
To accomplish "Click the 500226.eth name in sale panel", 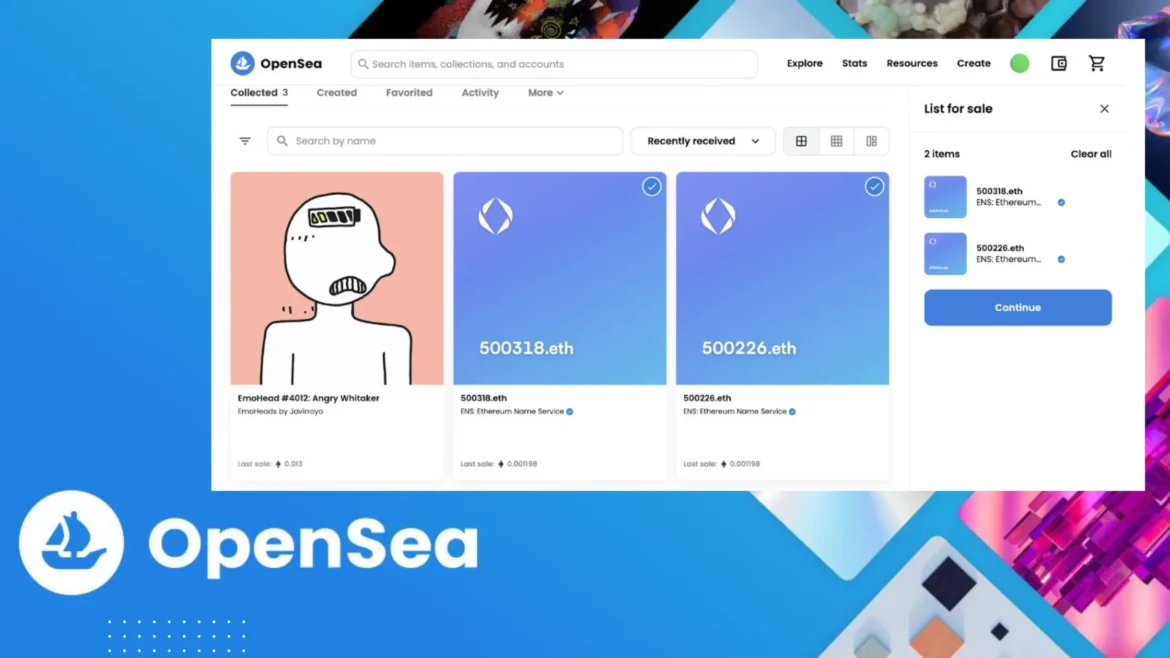I will point(1000,248).
